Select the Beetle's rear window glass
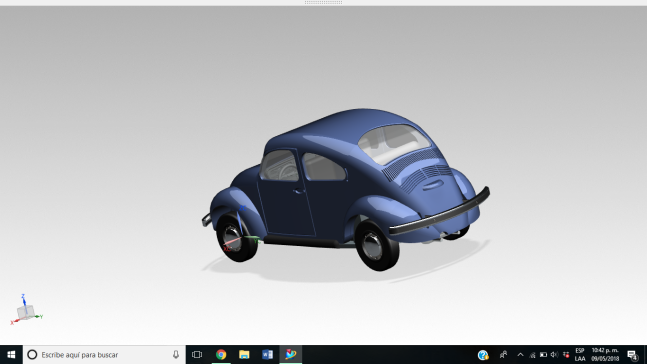This screenshot has width=647, height=364. coord(393,143)
